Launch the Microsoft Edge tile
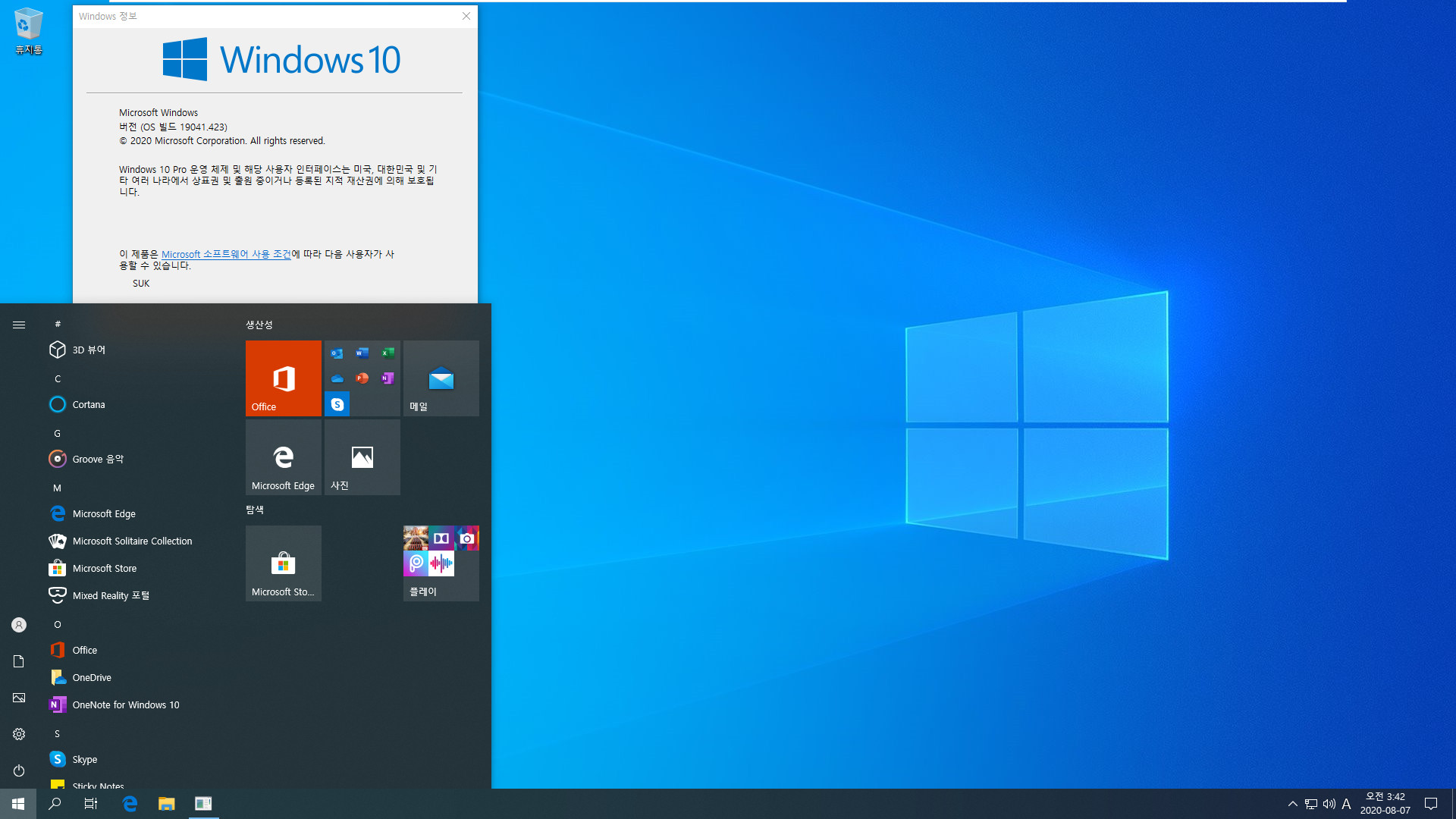Screen dimensions: 1456x819 tap(283, 457)
